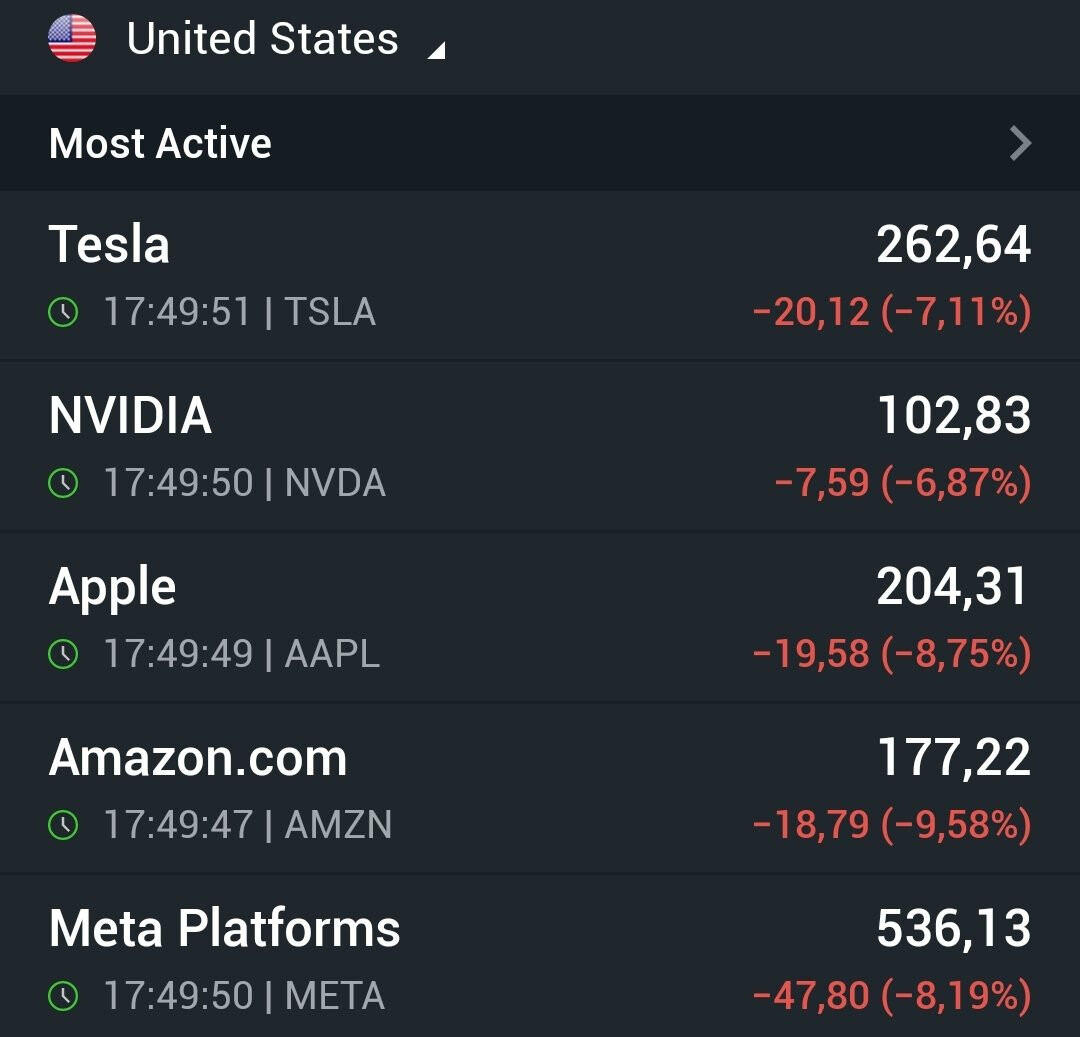Click the green clock icon beside NVDA
The width and height of the screenshot is (1080, 1037).
[x=63, y=483]
